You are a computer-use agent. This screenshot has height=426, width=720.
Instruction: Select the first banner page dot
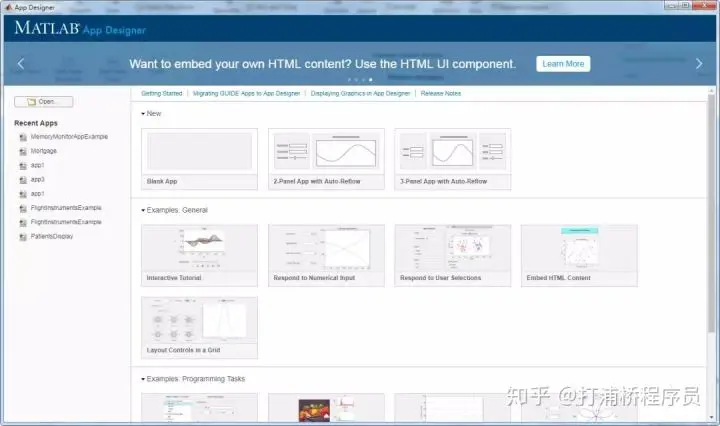[349, 80]
